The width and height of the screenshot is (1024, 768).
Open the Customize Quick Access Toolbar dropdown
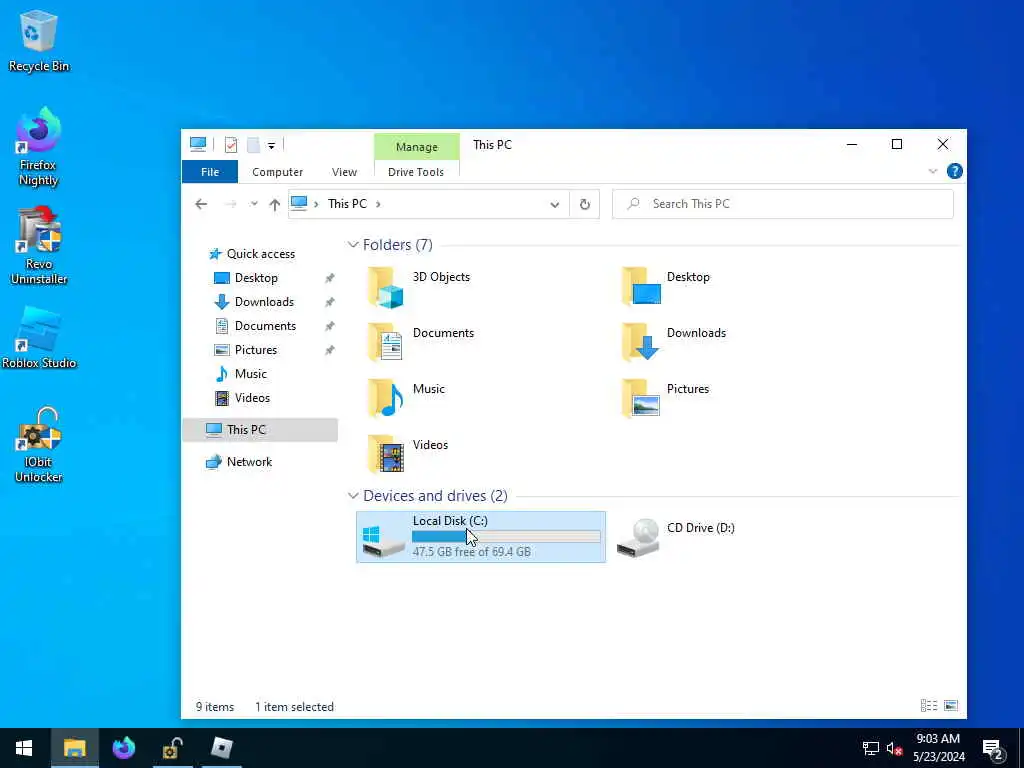point(271,145)
